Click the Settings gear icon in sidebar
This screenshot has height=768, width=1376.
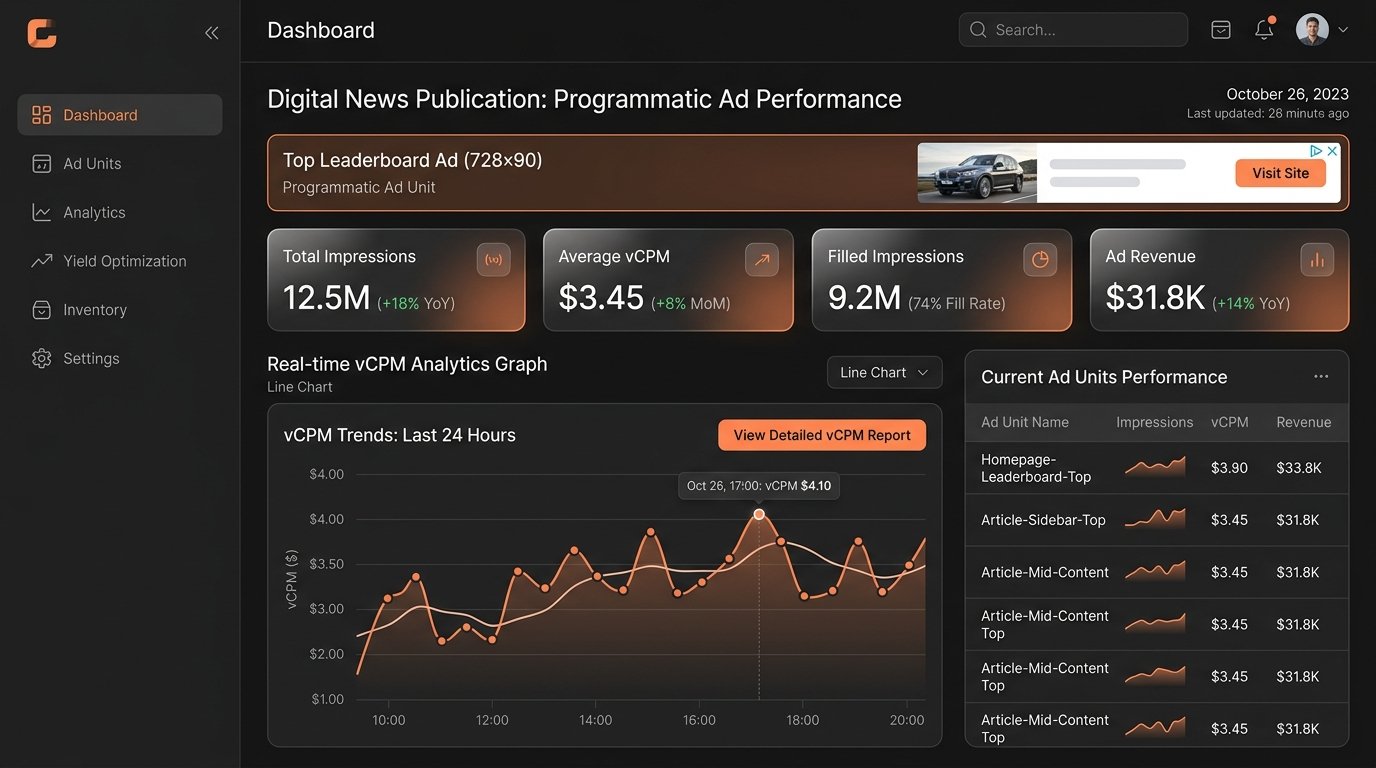[41, 358]
